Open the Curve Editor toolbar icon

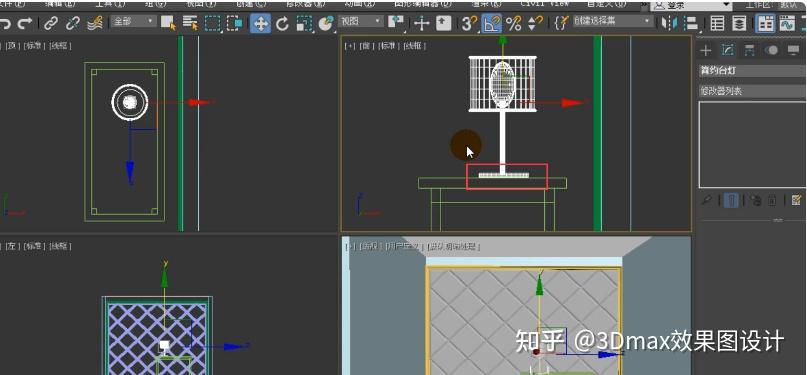click(x=787, y=23)
